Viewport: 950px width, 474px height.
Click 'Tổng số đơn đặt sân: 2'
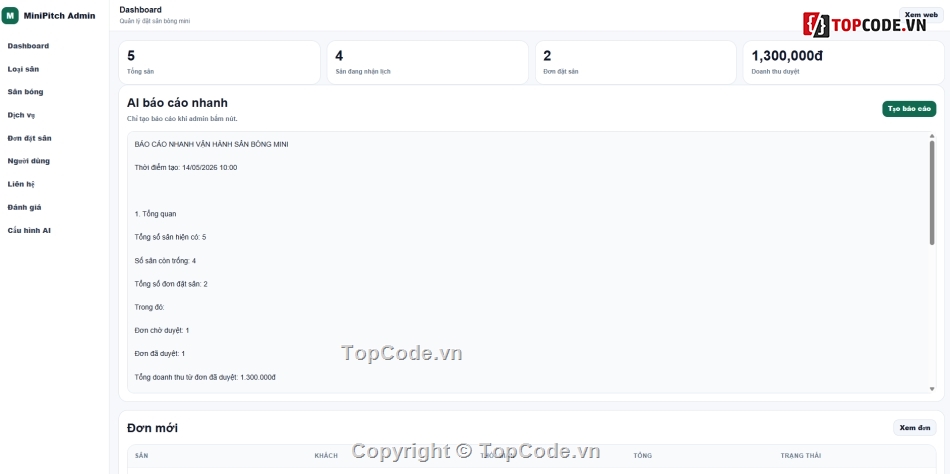pos(171,284)
